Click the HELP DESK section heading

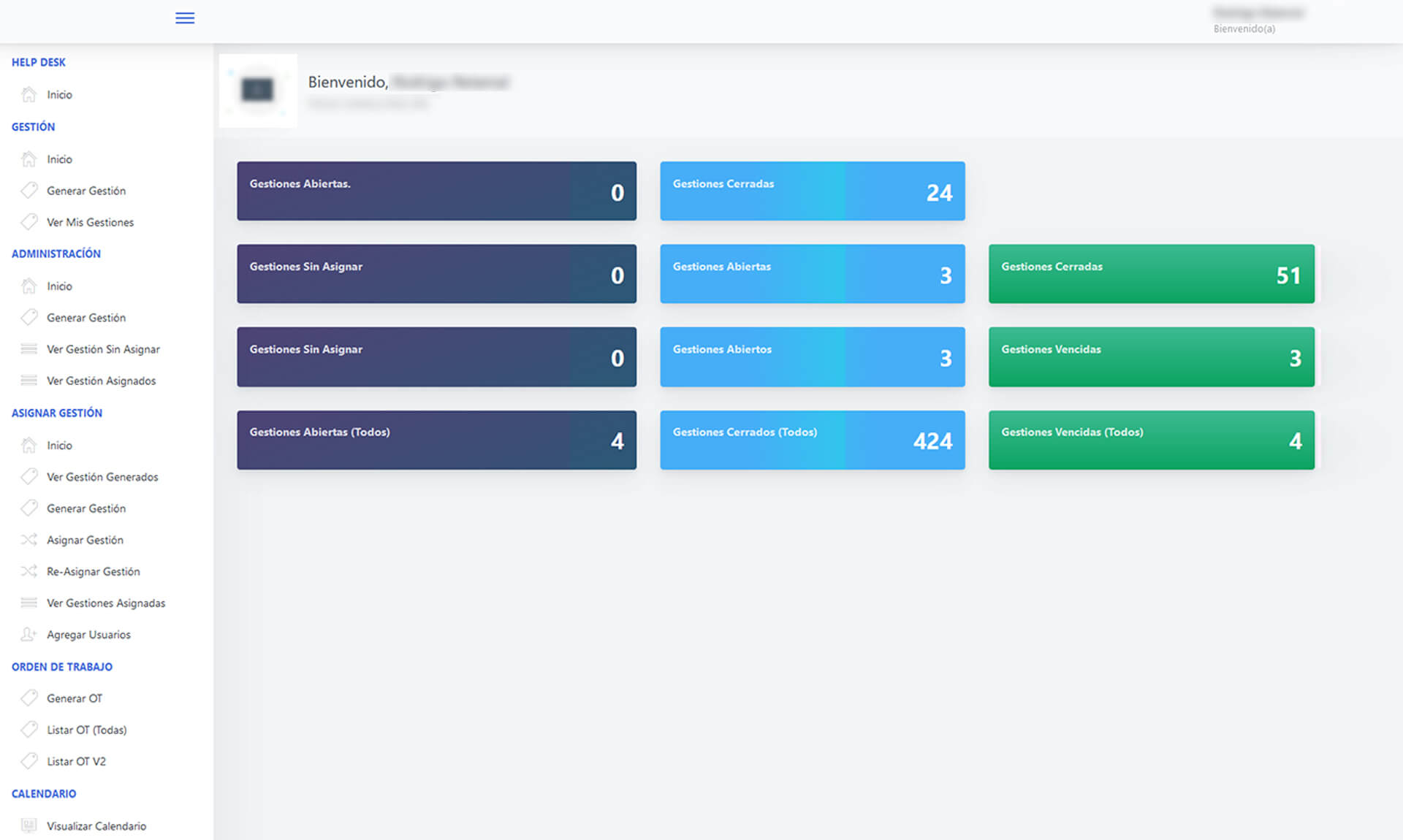coord(38,62)
